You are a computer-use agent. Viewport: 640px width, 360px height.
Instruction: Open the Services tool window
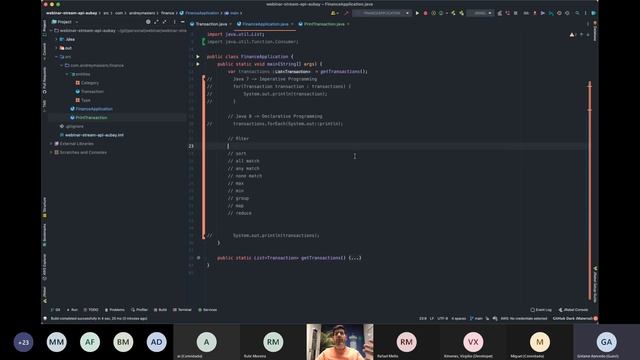(208, 310)
